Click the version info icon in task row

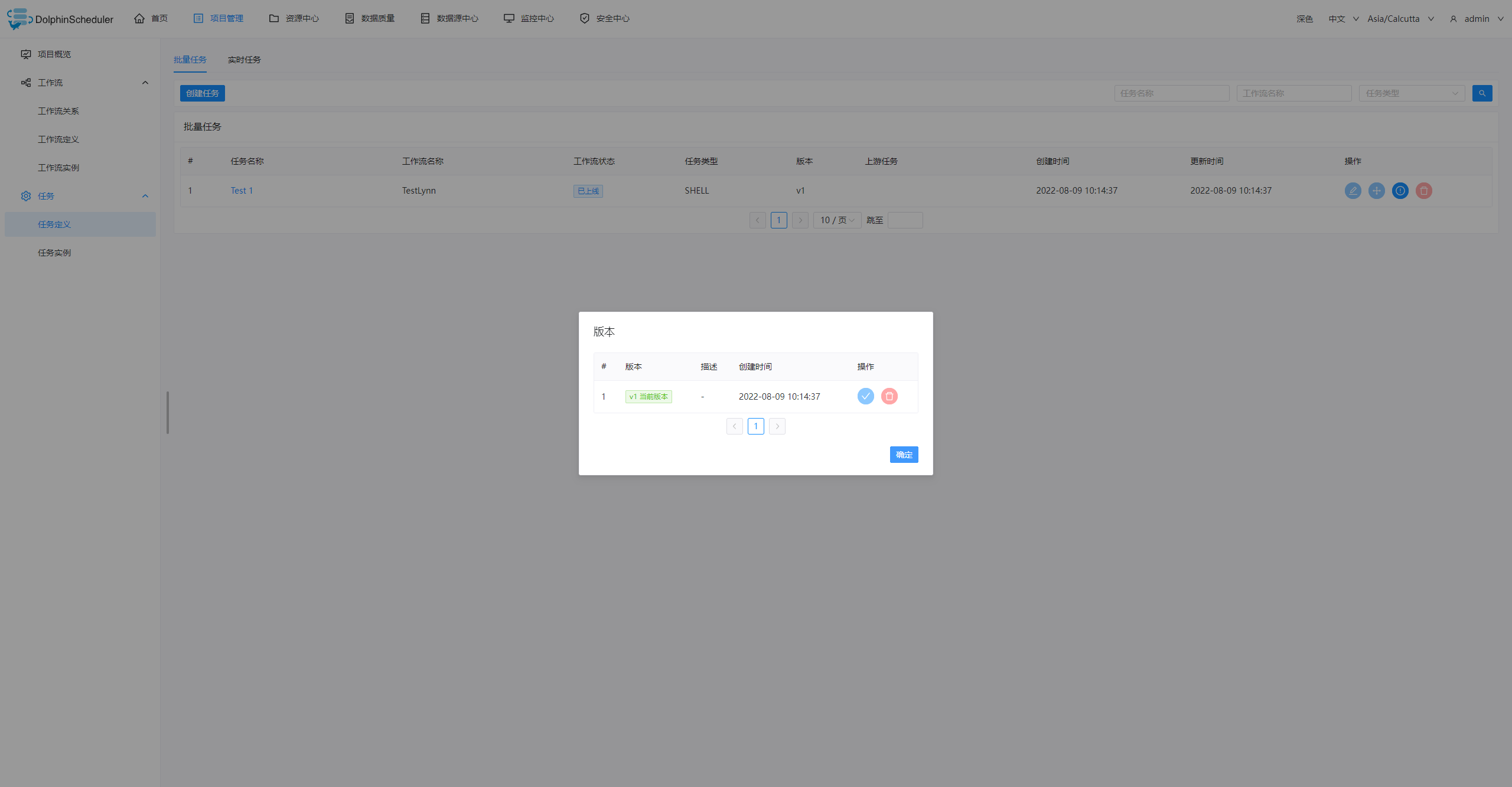[x=1400, y=191]
